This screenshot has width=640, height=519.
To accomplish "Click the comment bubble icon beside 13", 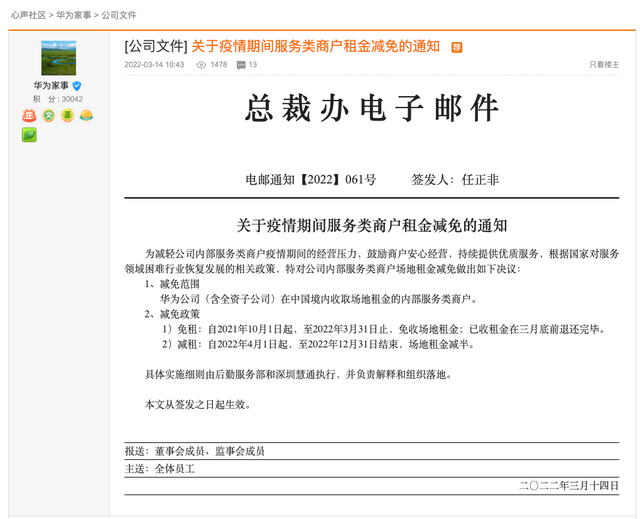I will [x=241, y=65].
